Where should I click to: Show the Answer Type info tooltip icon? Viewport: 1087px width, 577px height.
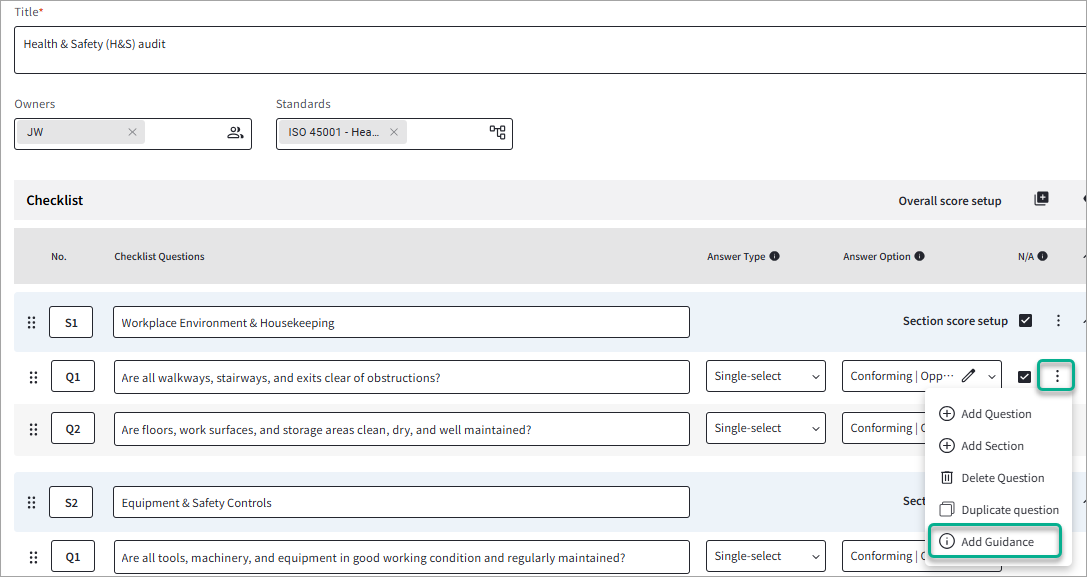point(774,256)
